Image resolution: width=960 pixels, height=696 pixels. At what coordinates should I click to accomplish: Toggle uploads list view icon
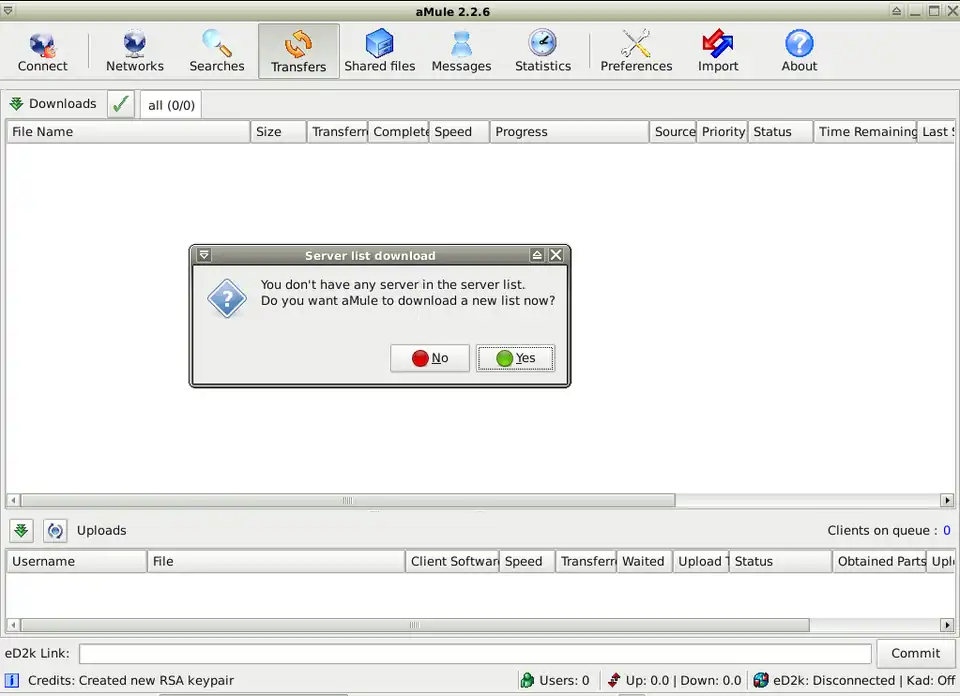[56, 531]
